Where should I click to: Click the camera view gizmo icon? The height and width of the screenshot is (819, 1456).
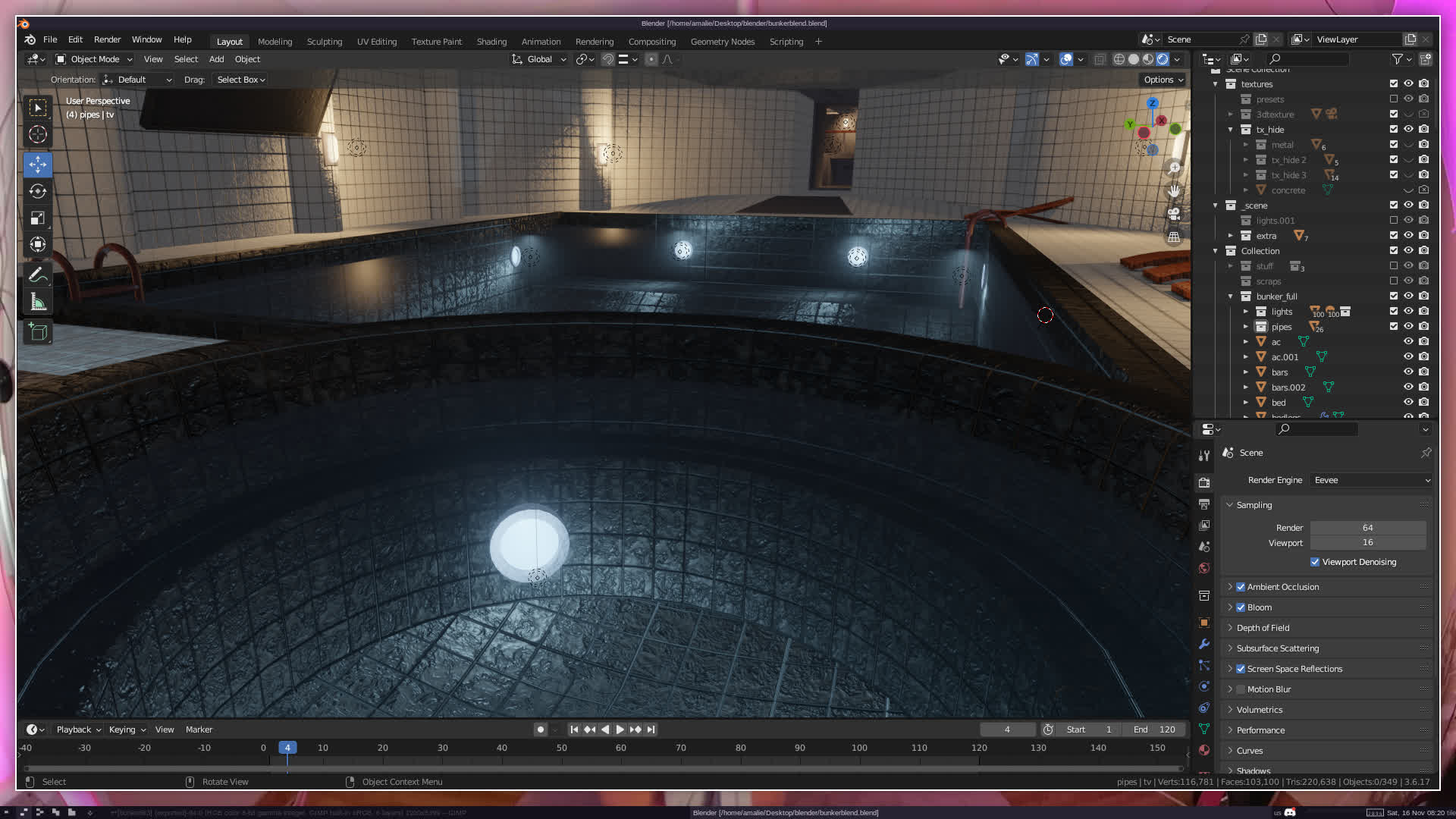tap(1174, 215)
